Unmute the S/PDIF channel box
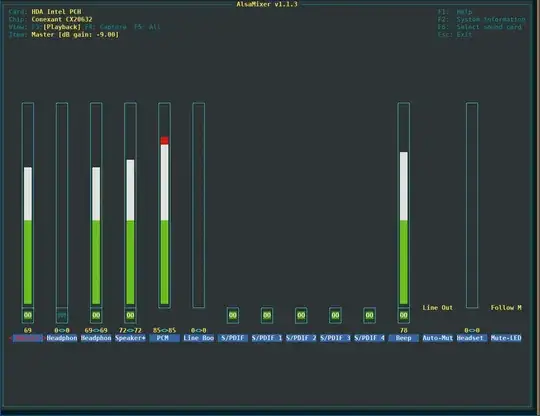 tap(233, 315)
